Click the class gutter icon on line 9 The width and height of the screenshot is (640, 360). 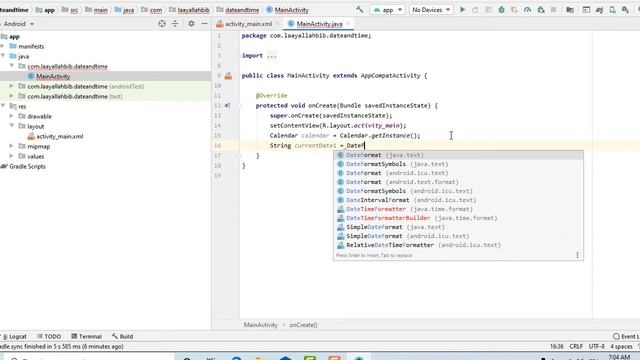(228, 76)
